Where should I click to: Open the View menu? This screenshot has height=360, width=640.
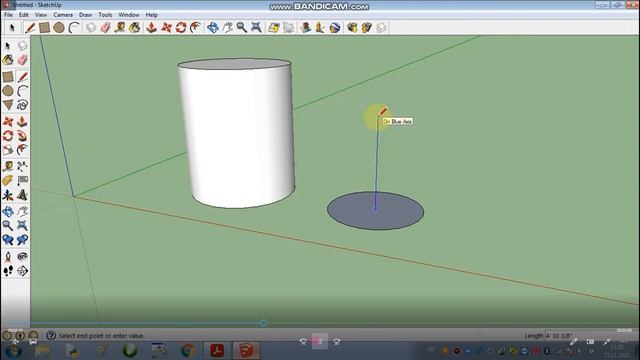[x=40, y=15]
